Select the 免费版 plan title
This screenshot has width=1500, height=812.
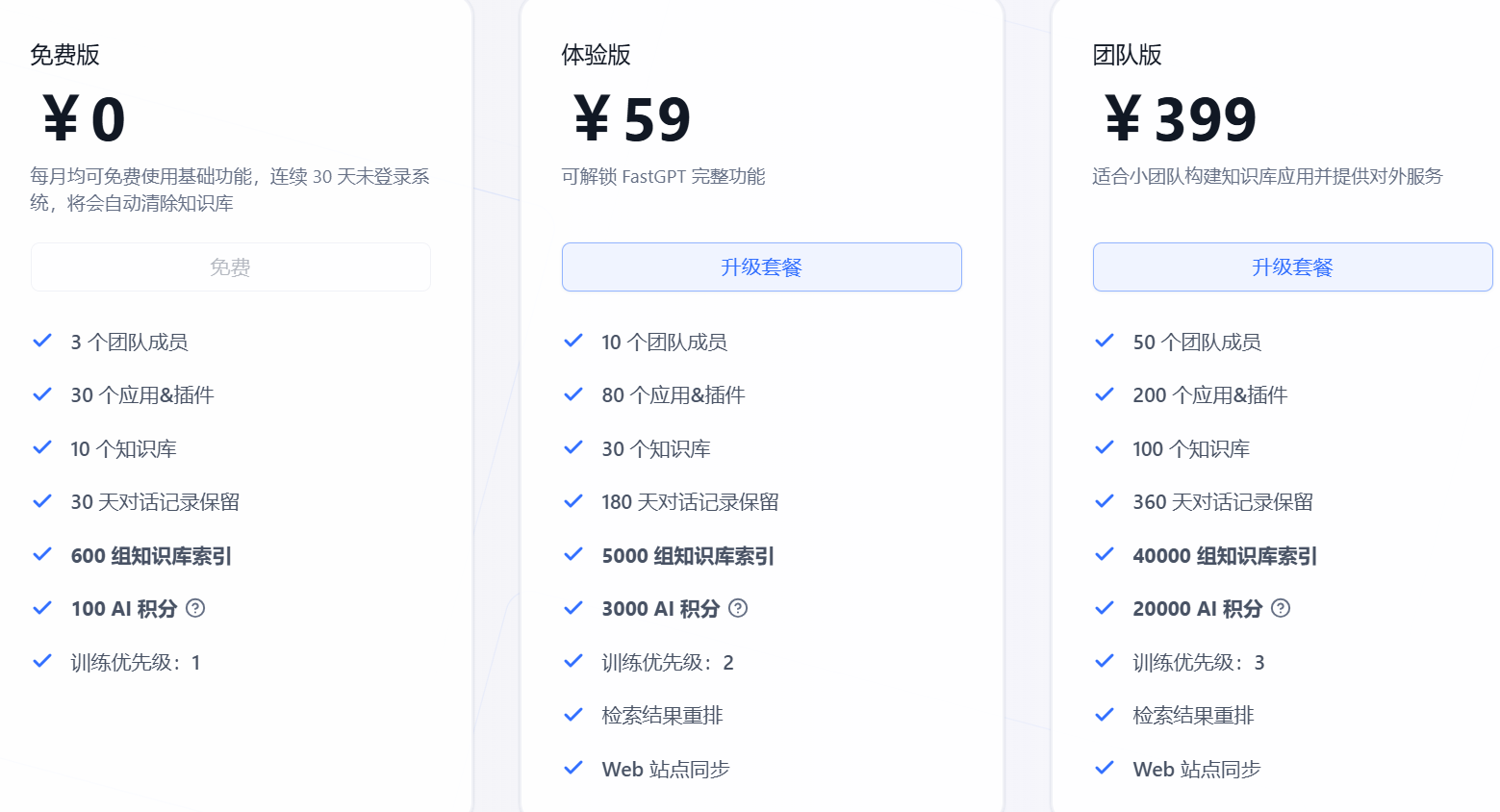[x=64, y=55]
